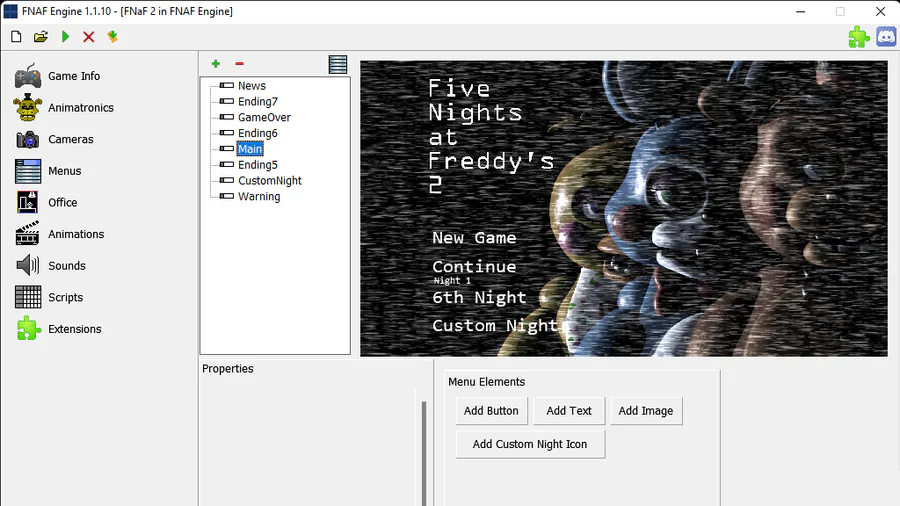Click the Properties panel scrollbar
The width and height of the screenshot is (900, 506).
pos(424,453)
